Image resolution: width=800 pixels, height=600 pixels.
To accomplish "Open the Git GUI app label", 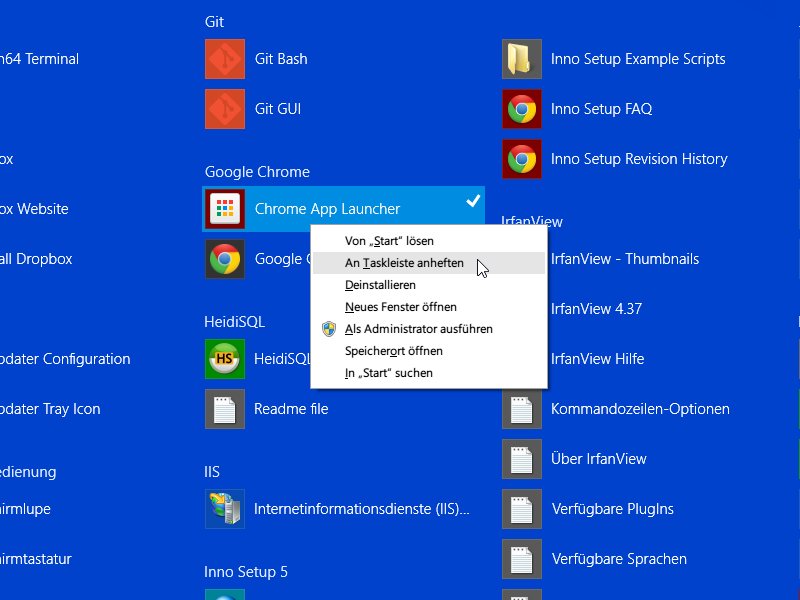I will click(278, 109).
